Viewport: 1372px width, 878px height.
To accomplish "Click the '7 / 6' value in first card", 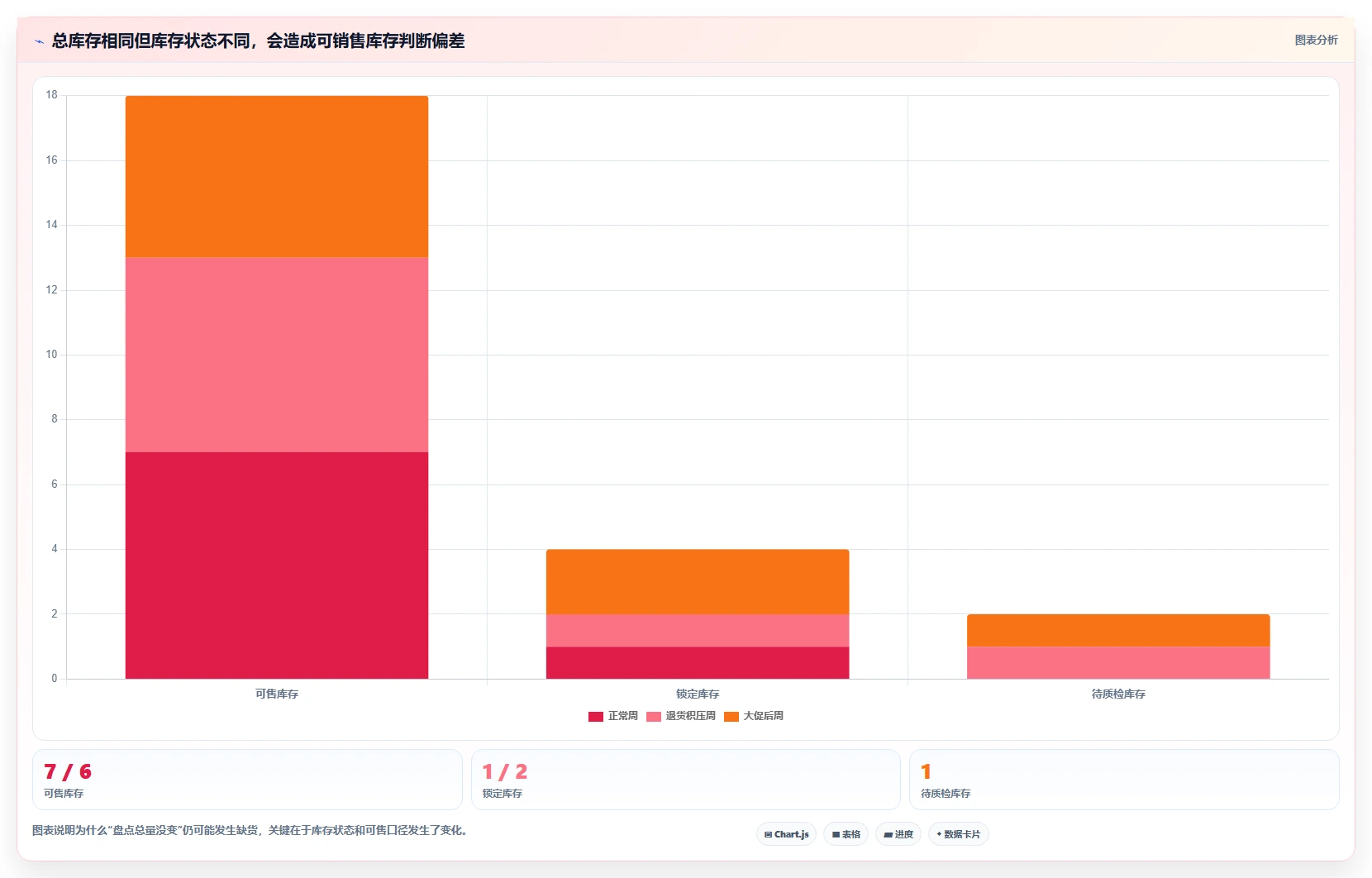I will 68,772.
